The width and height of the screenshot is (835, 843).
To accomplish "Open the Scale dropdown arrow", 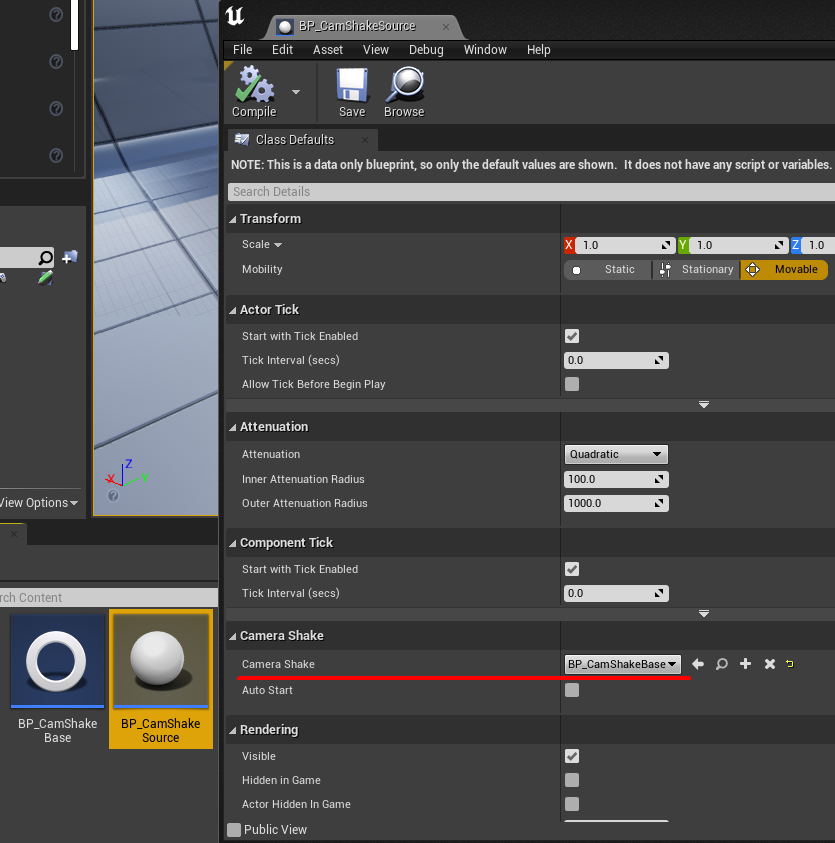I will [278, 245].
